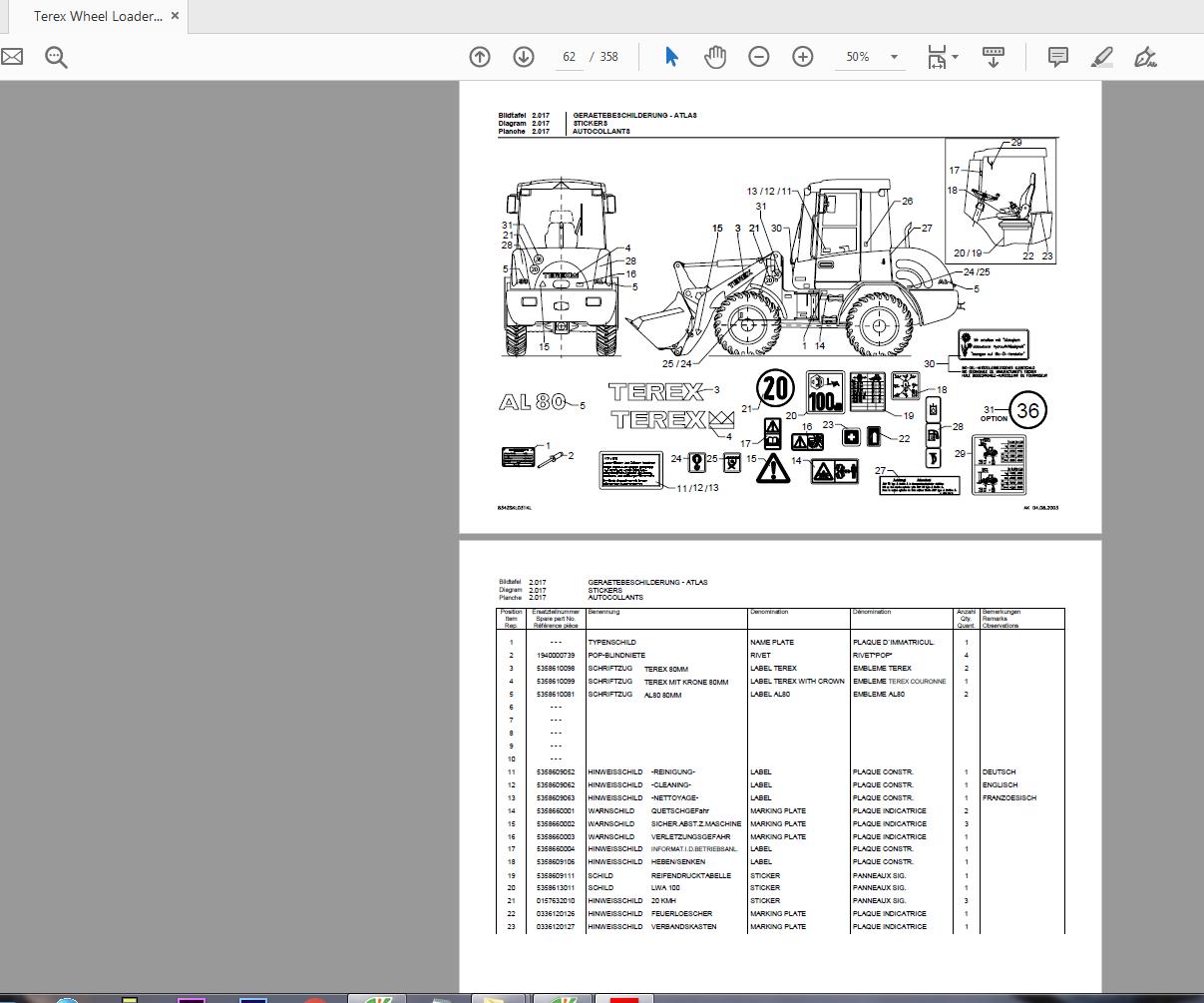Image resolution: width=1204 pixels, height=1003 pixels.
Task: Click part number 5358610098
Action: 556,669
